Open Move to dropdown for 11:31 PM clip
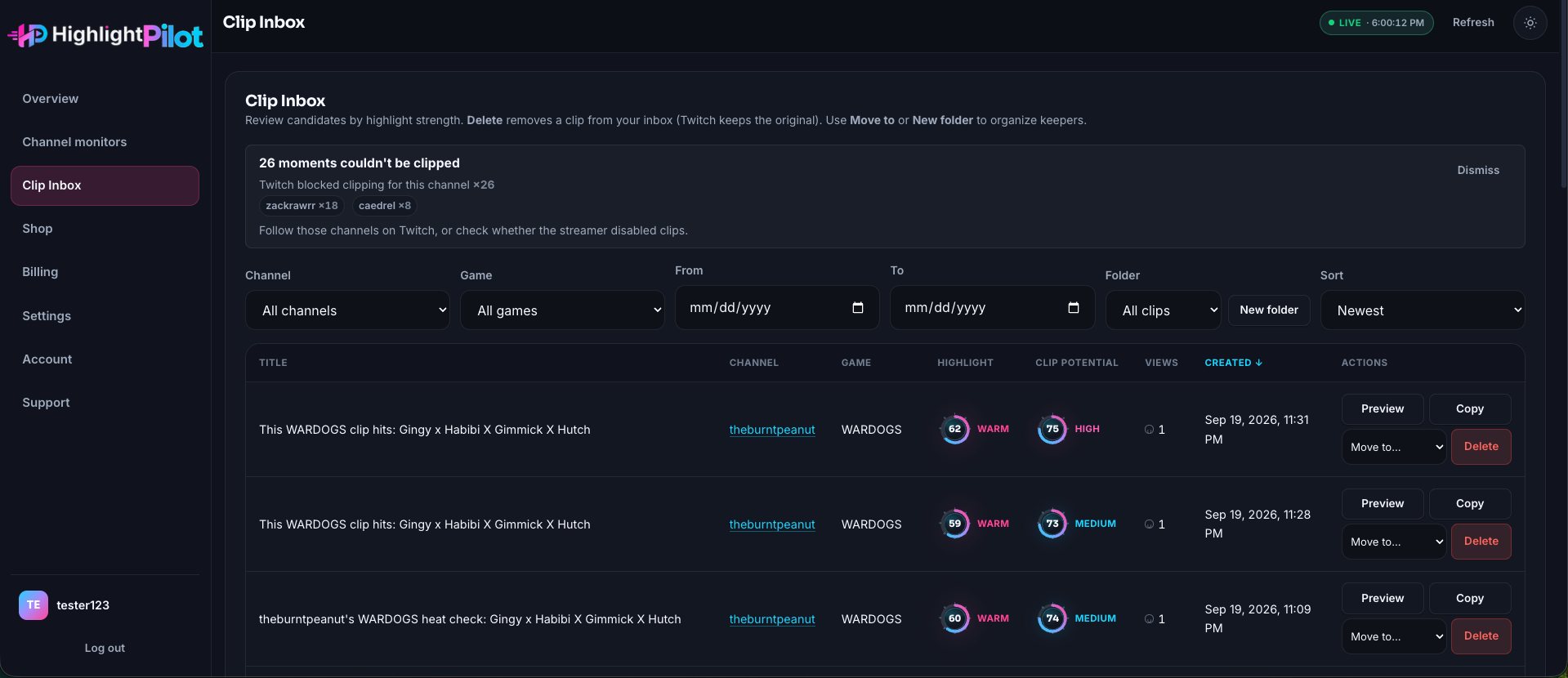This screenshot has height=678, width=1568. point(1393,447)
